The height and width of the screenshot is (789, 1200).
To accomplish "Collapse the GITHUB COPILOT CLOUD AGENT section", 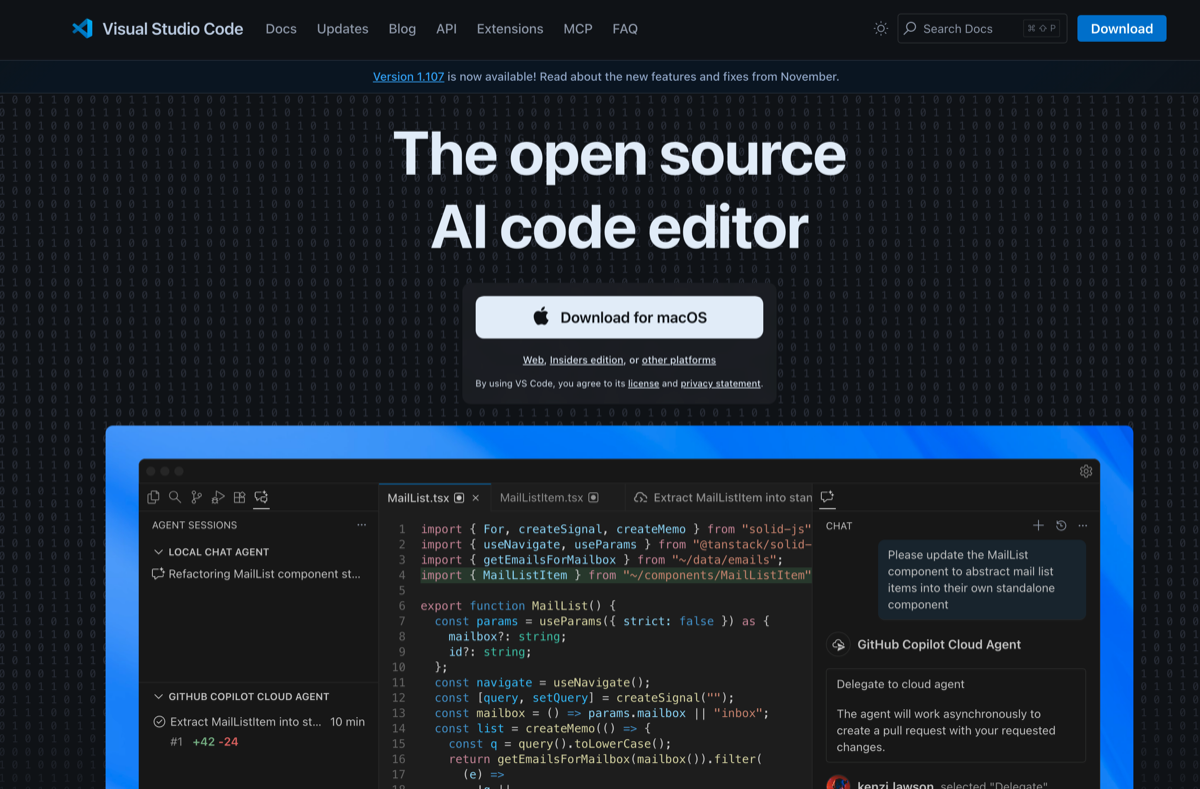I will 158,696.
